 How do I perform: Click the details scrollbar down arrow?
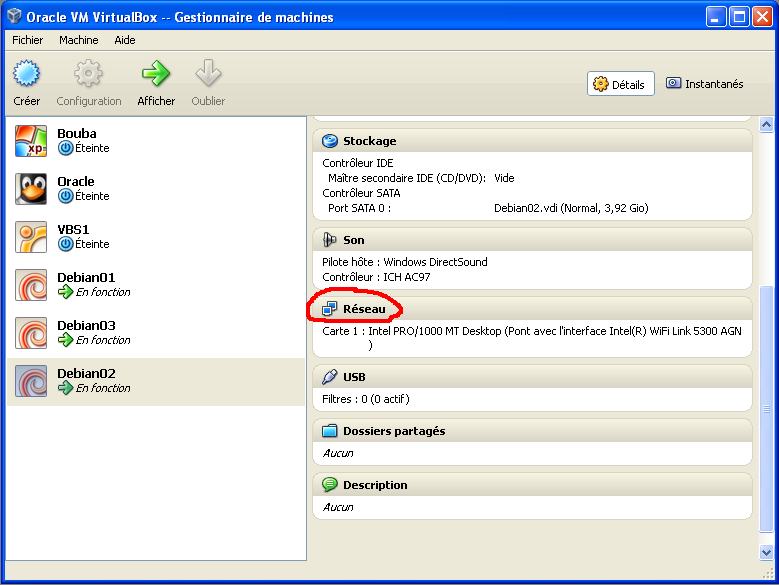click(766, 552)
